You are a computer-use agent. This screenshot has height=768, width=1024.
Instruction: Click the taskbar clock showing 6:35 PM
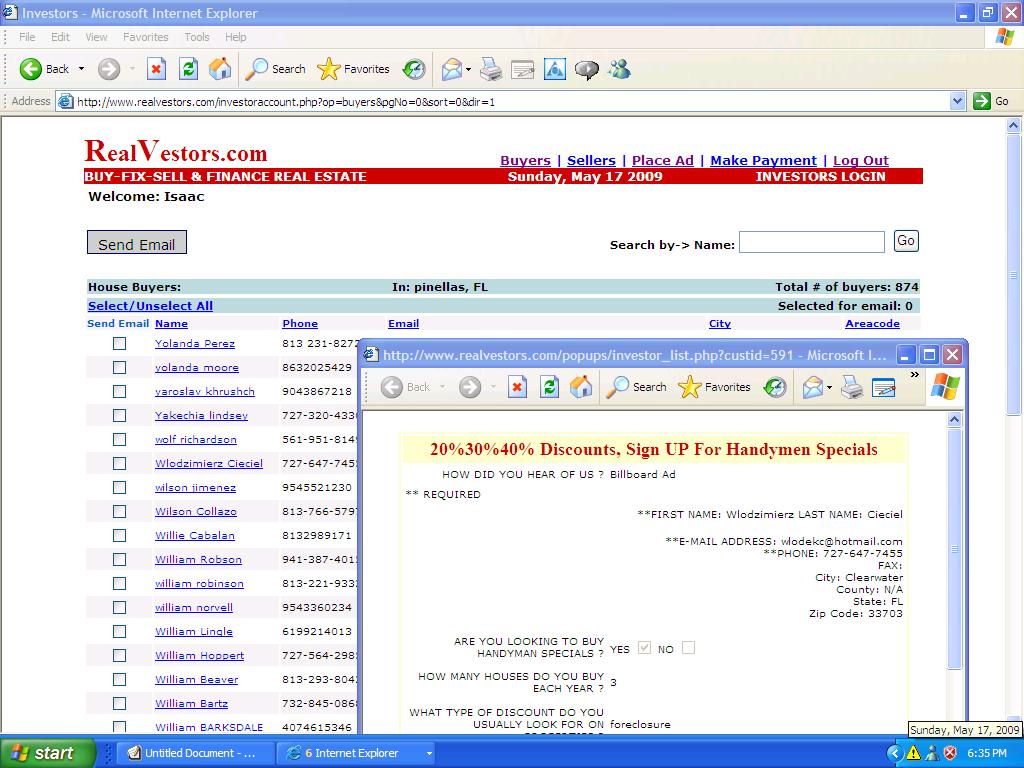click(987, 753)
